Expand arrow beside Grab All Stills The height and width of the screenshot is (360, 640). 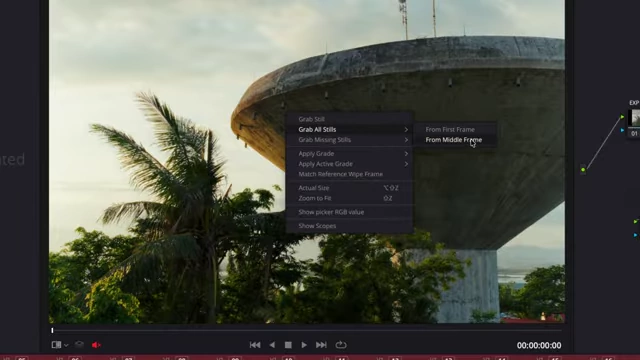click(x=406, y=129)
